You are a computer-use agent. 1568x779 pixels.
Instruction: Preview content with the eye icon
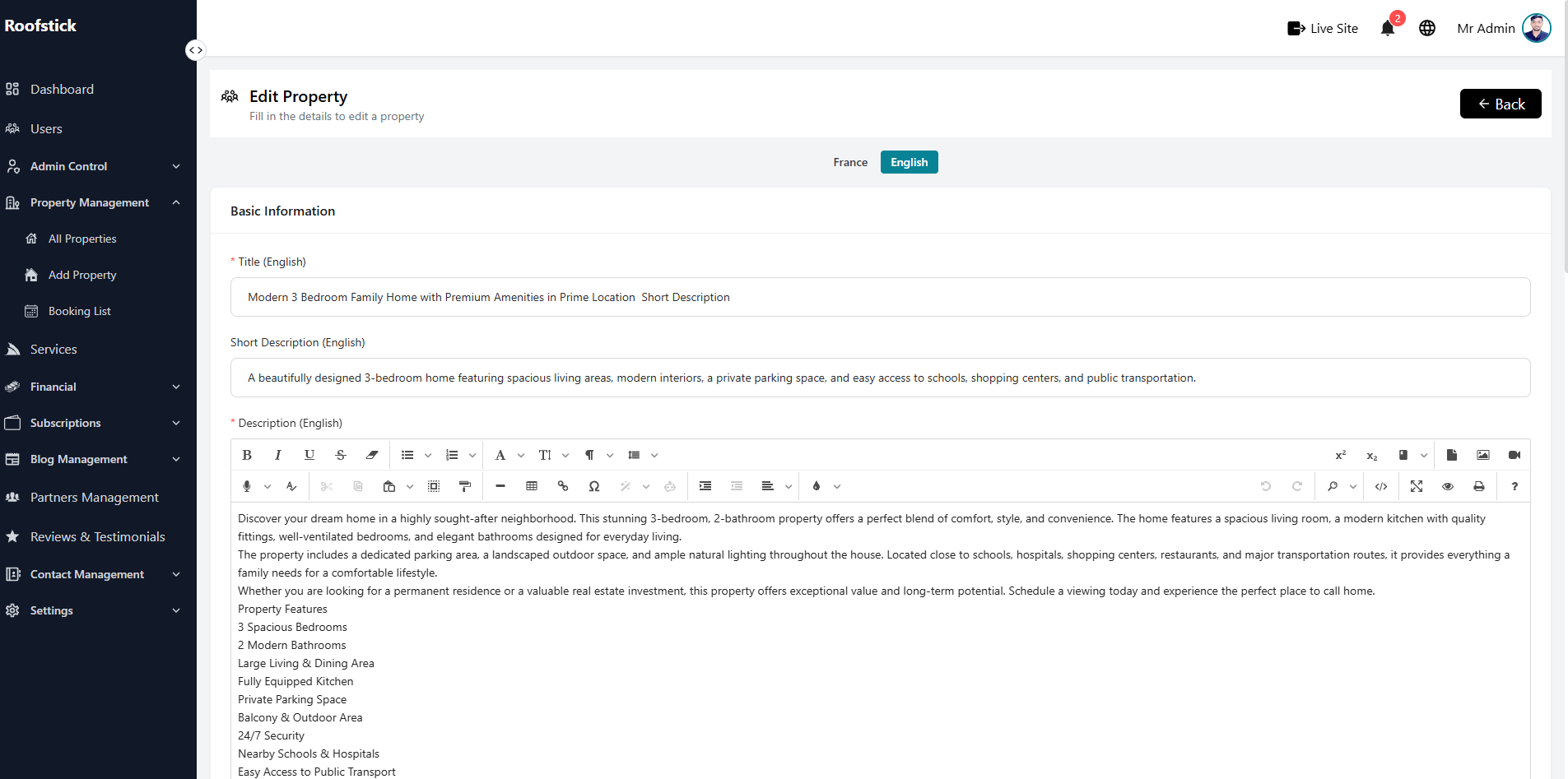[1448, 486]
